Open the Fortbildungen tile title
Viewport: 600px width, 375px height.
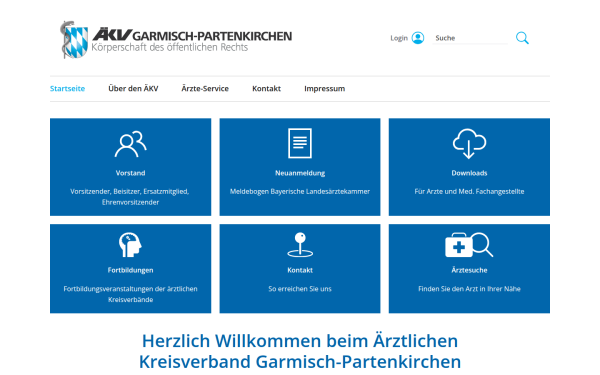[130, 270]
